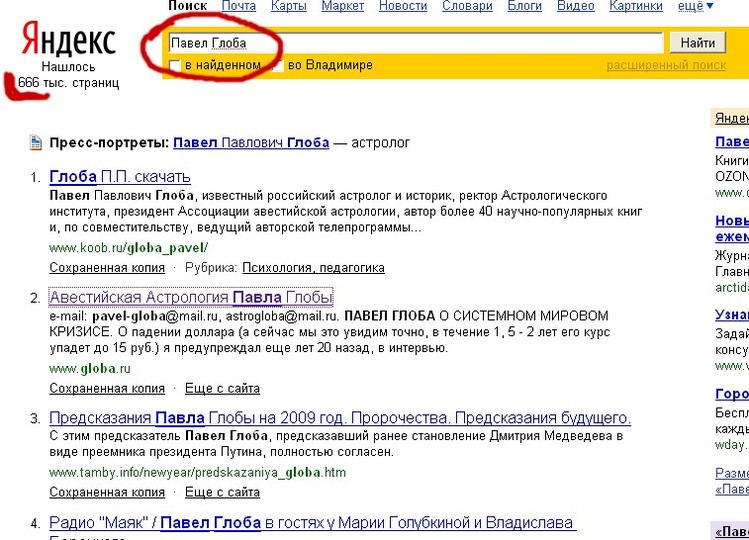Open the Почта service link
Viewport: 749px width, 540px height.
pos(239,6)
